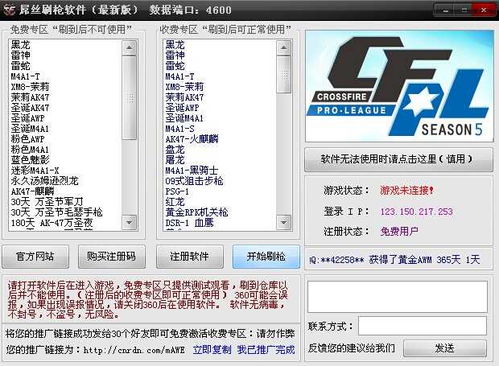Click 软件无法使用时请点击这里 button
This screenshot has width=499, height=366.
pos(398,159)
